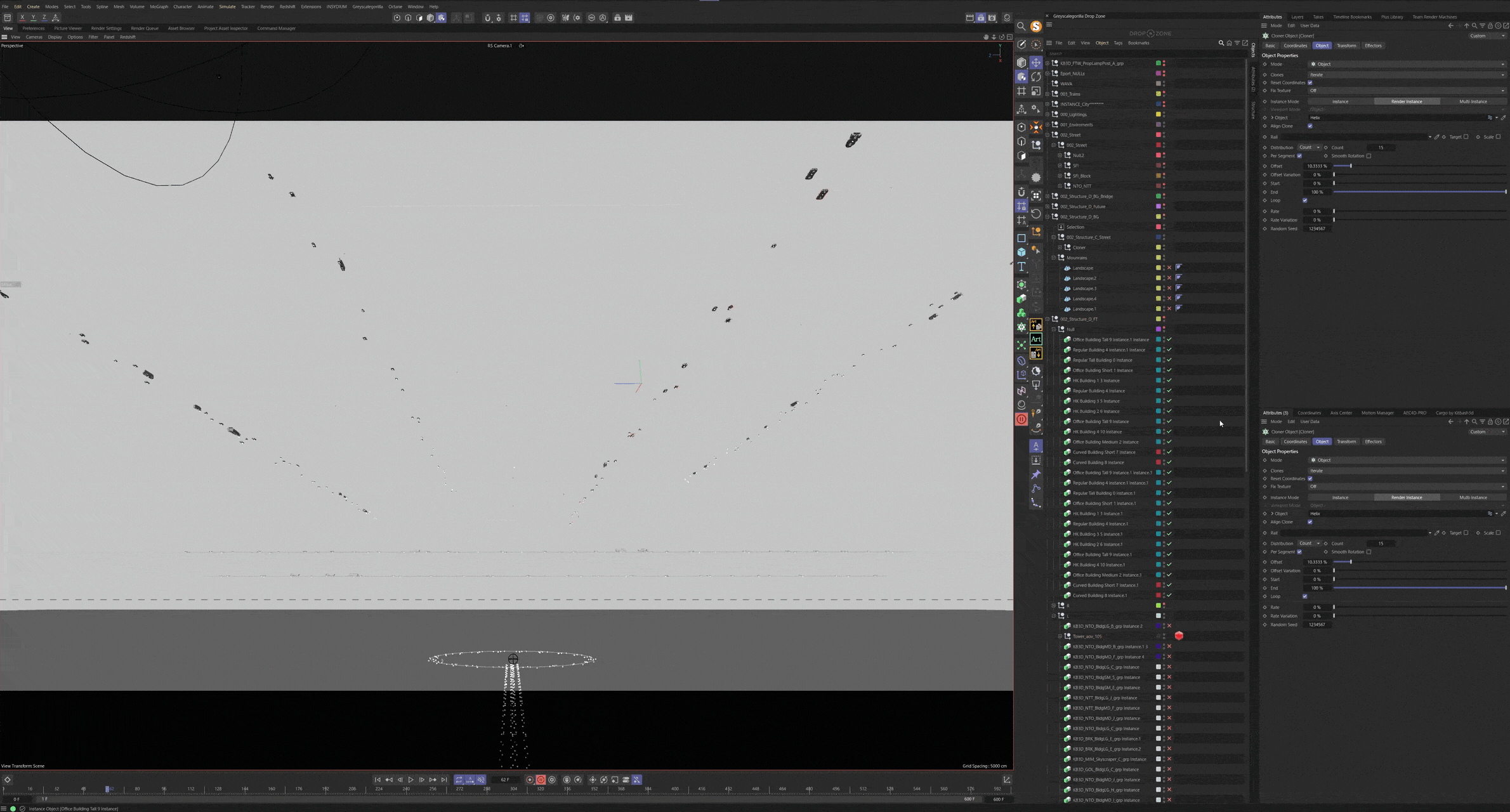This screenshot has height=812, width=1510.
Task: Expand the 003_Trains tree node
Action: 1047,94
